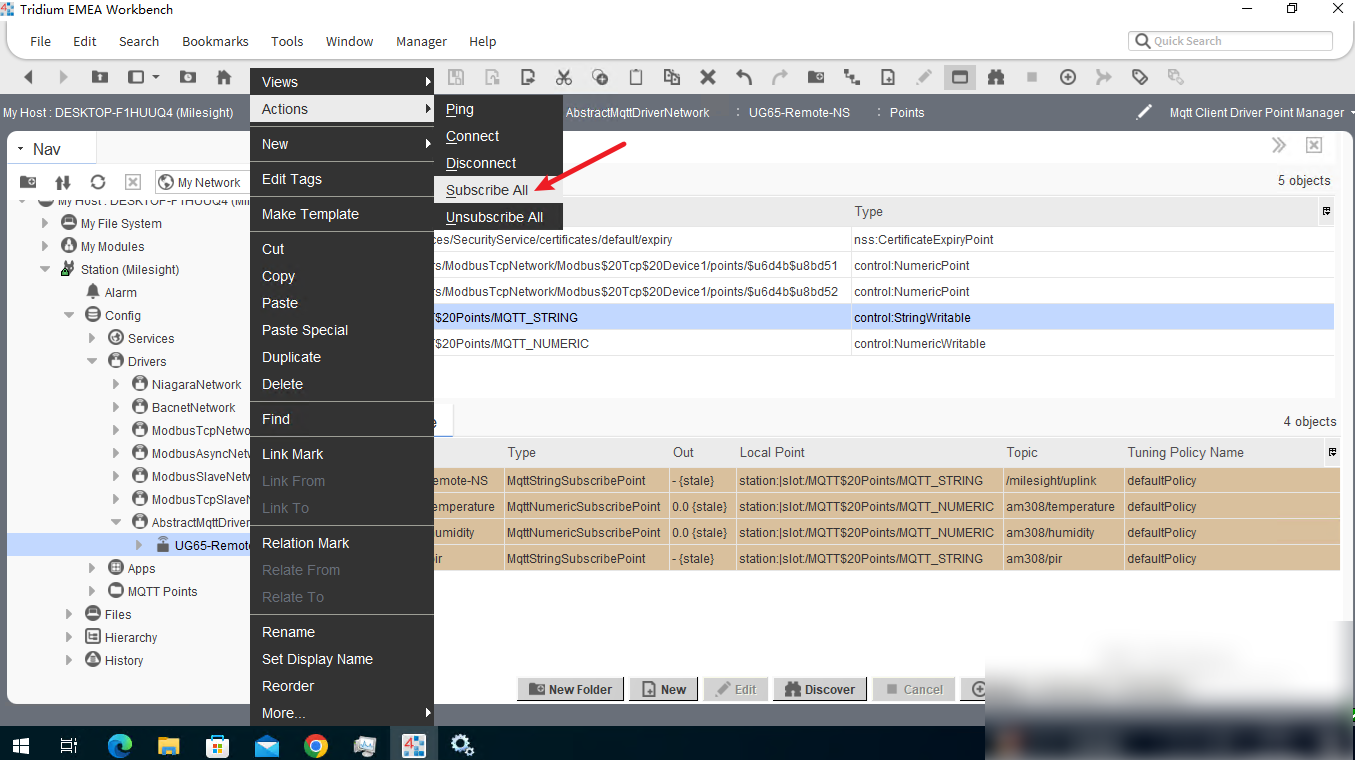
Task: Open Mqtt Client Driver Point Manager dropdown
Action: 1351,113
